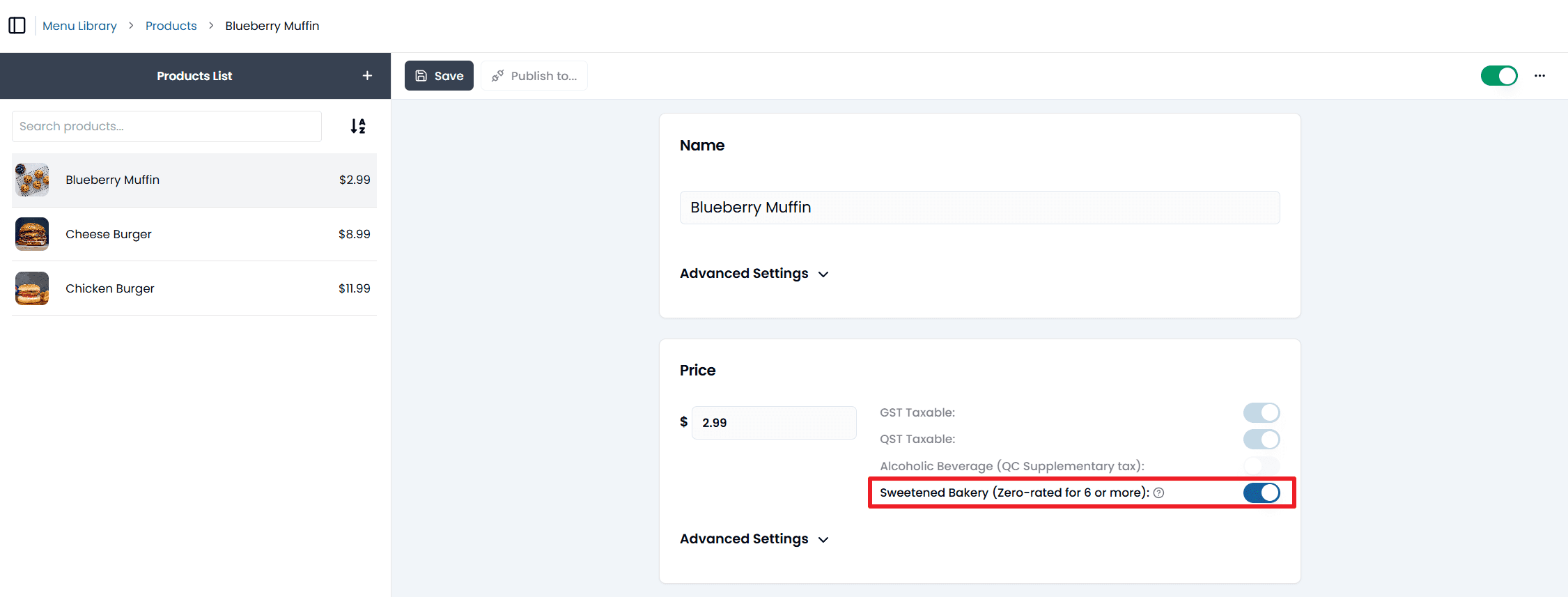Viewport: 1568px width, 597px height.
Task: Click the price input showing 2.99
Action: [774, 423]
